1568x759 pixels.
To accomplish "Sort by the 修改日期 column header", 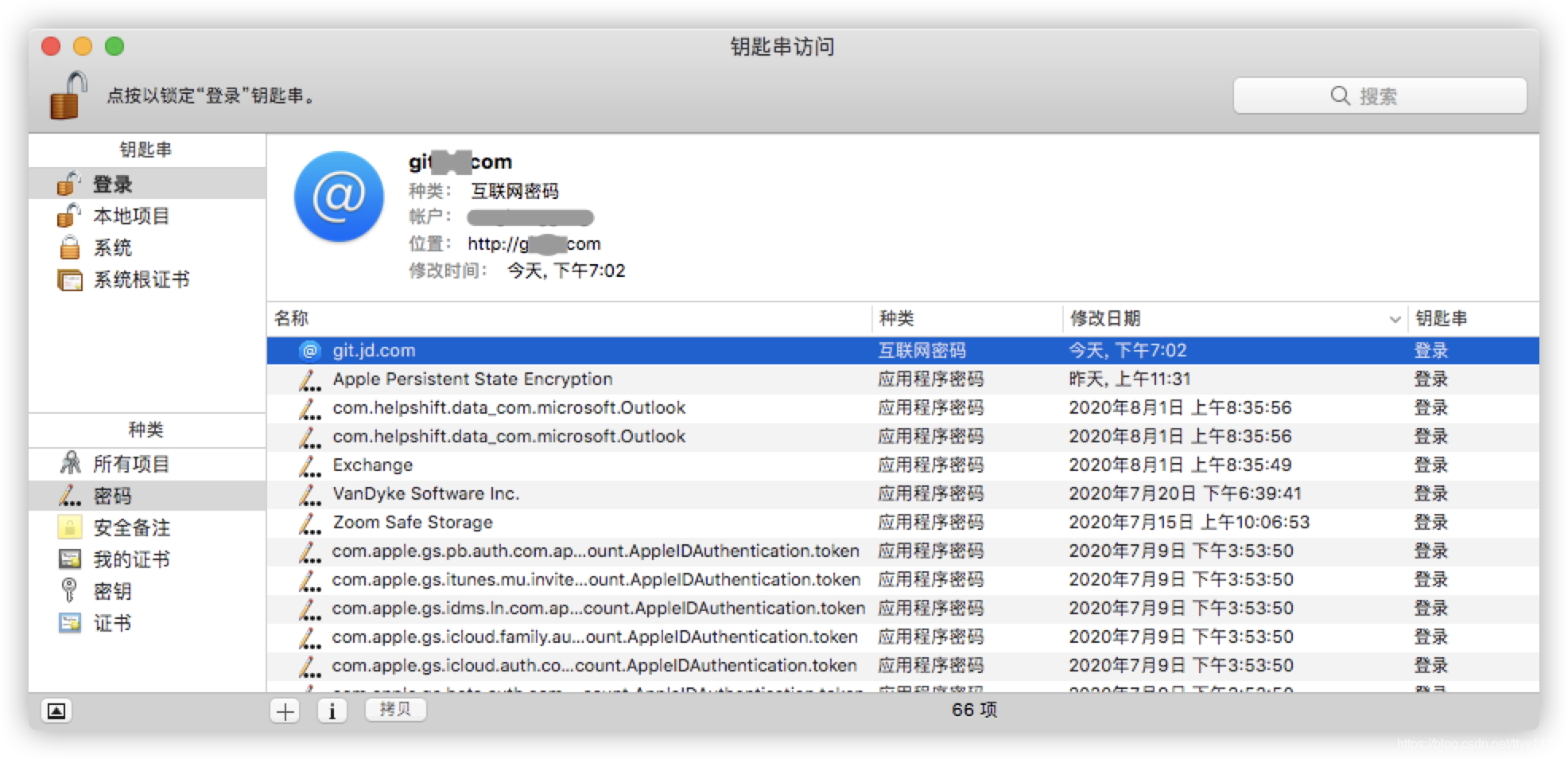I will (x=1235, y=318).
